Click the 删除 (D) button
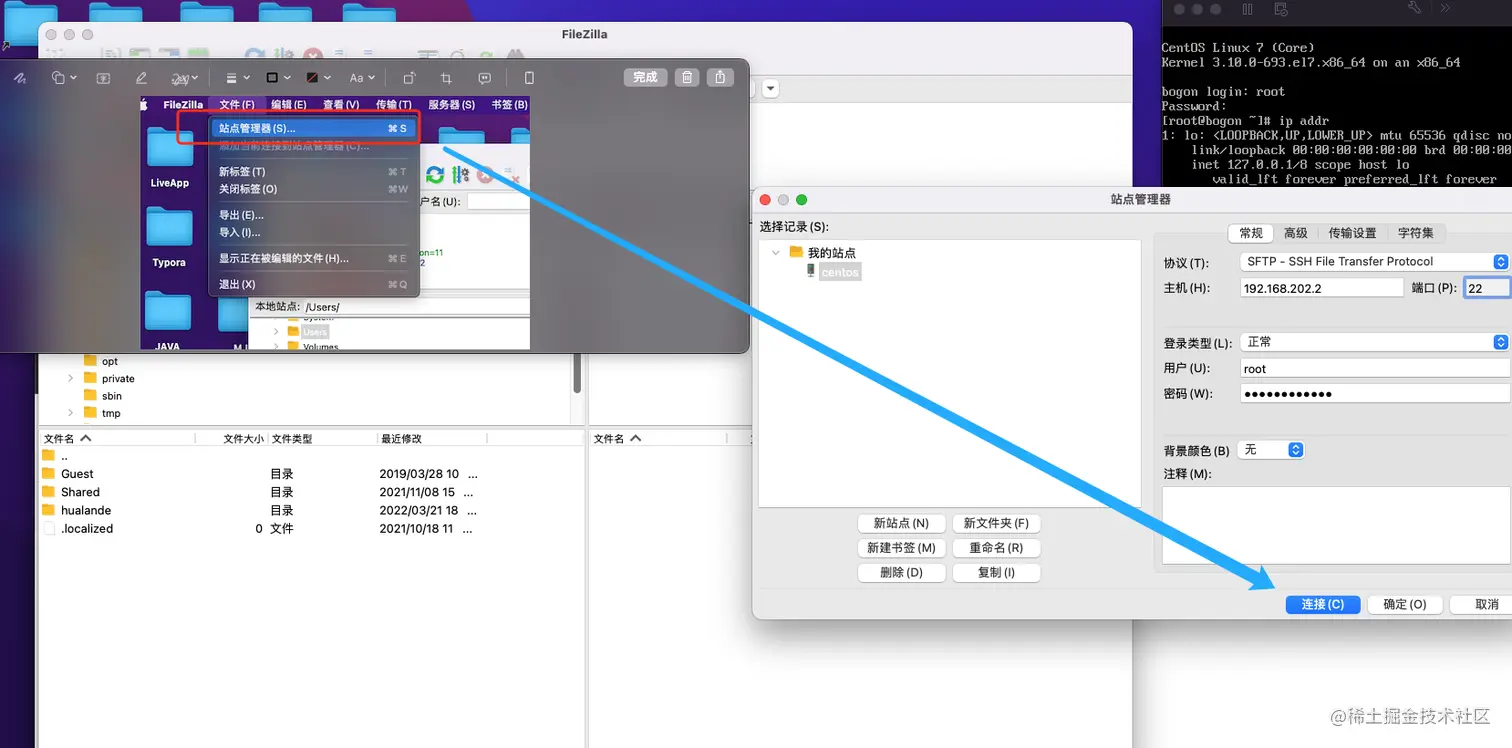This screenshot has height=748, width=1512. [901, 573]
